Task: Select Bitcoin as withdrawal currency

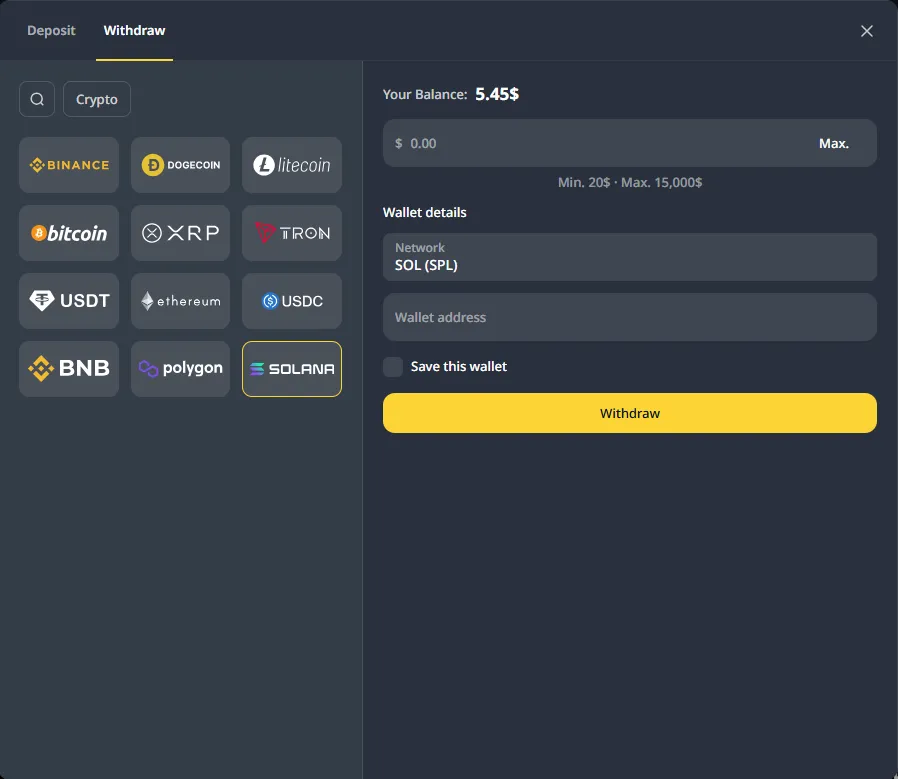Action: click(69, 233)
